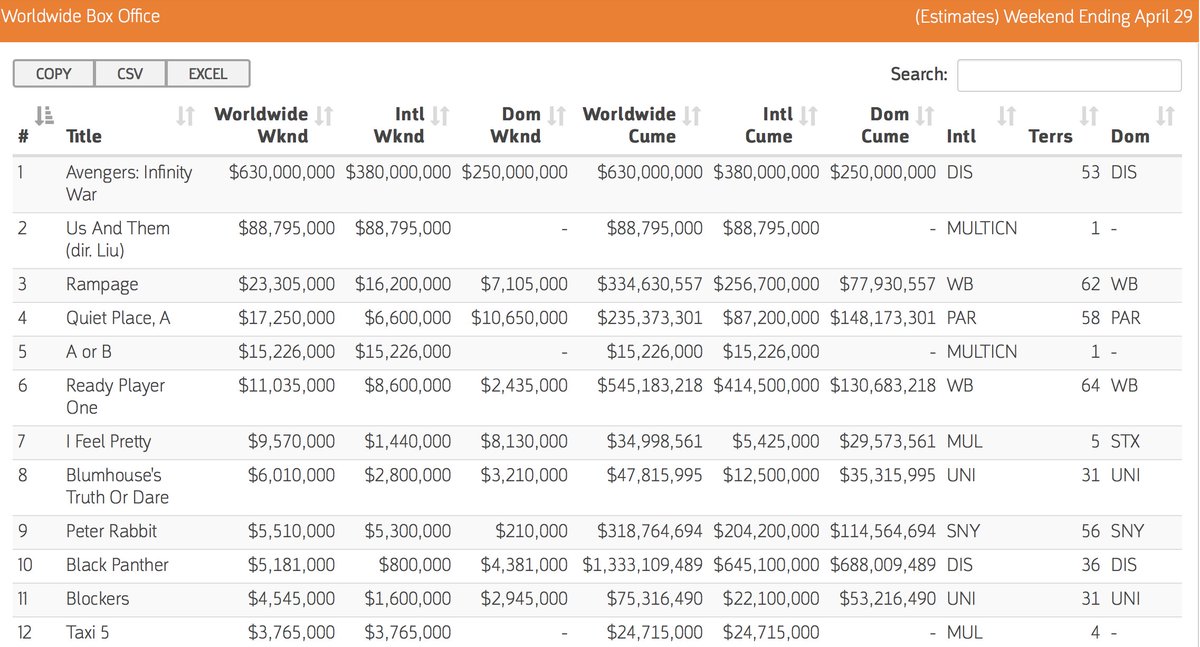This screenshot has height=647, width=1200.
Task: Click $630,000,000 in the Worldwide Wknd column
Action: tap(282, 172)
